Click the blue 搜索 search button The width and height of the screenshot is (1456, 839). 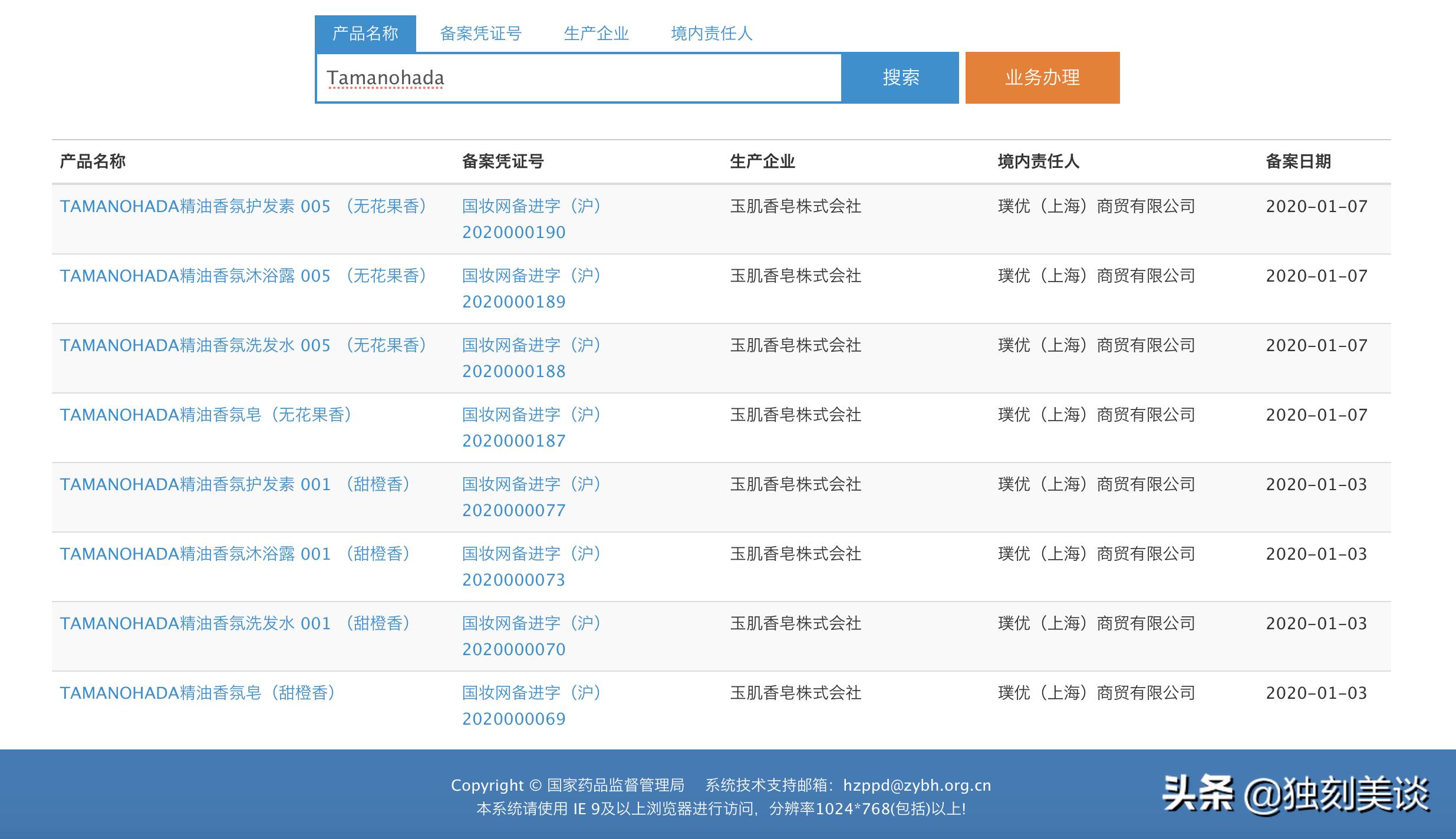tap(901, 77)
